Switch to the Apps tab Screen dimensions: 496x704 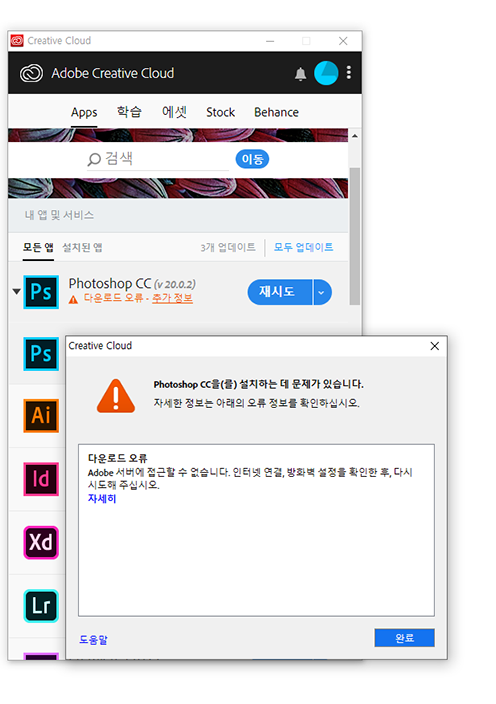click(x=84, y=112)
